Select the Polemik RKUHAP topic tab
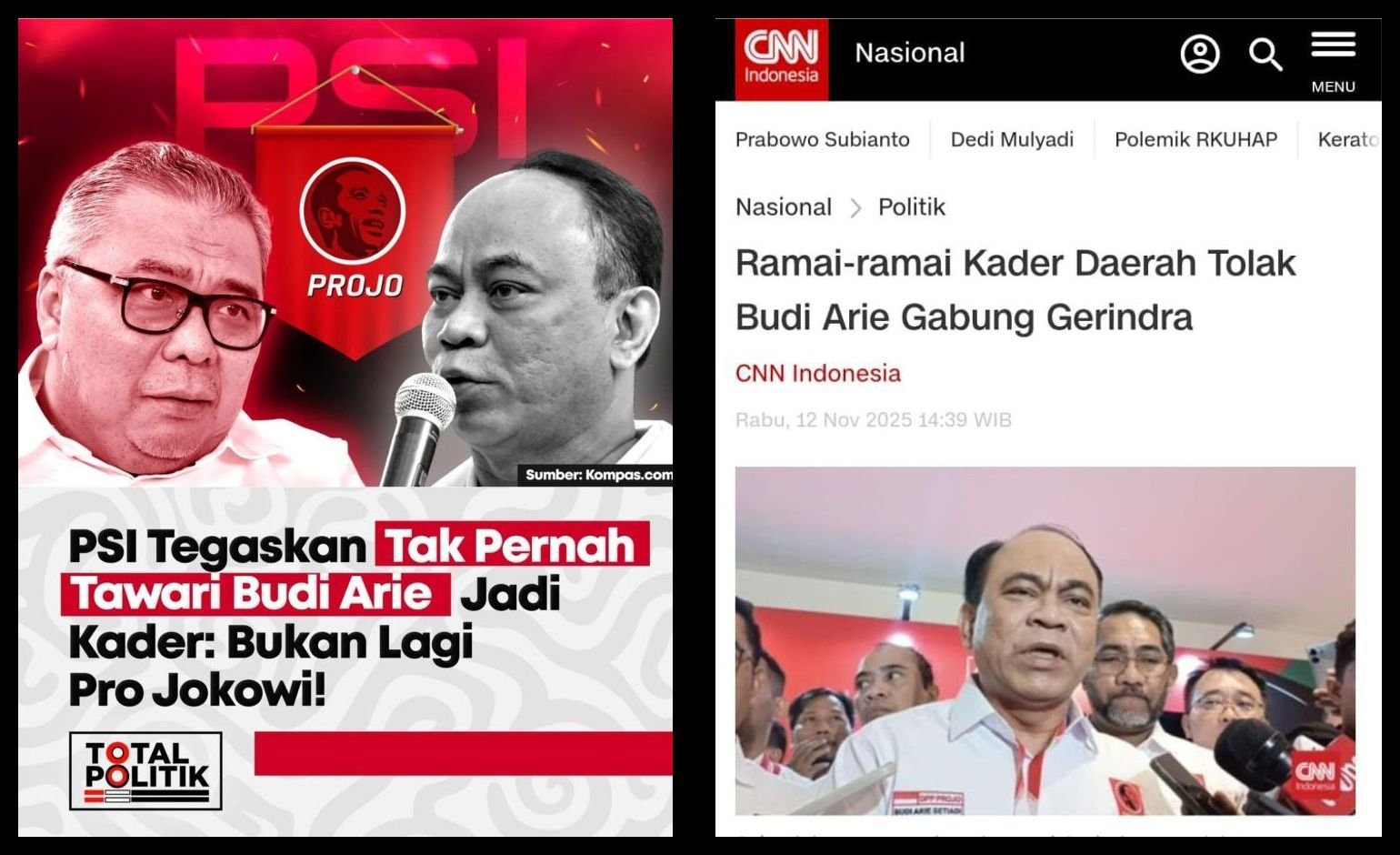The width and height of the screenshot is (1400, 855). pyautogui.click(x=1195, y=139)
